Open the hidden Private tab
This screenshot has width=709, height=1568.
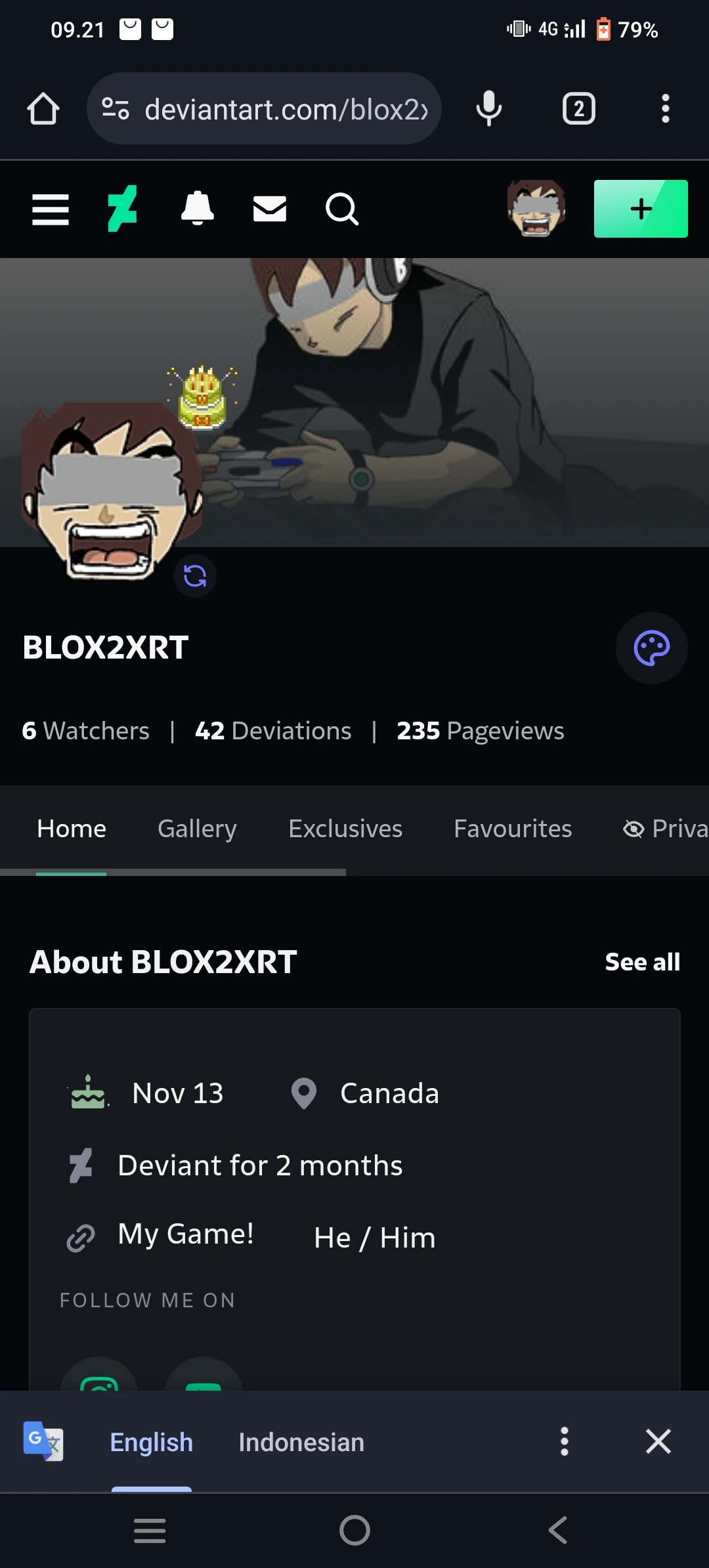(665, 829)
